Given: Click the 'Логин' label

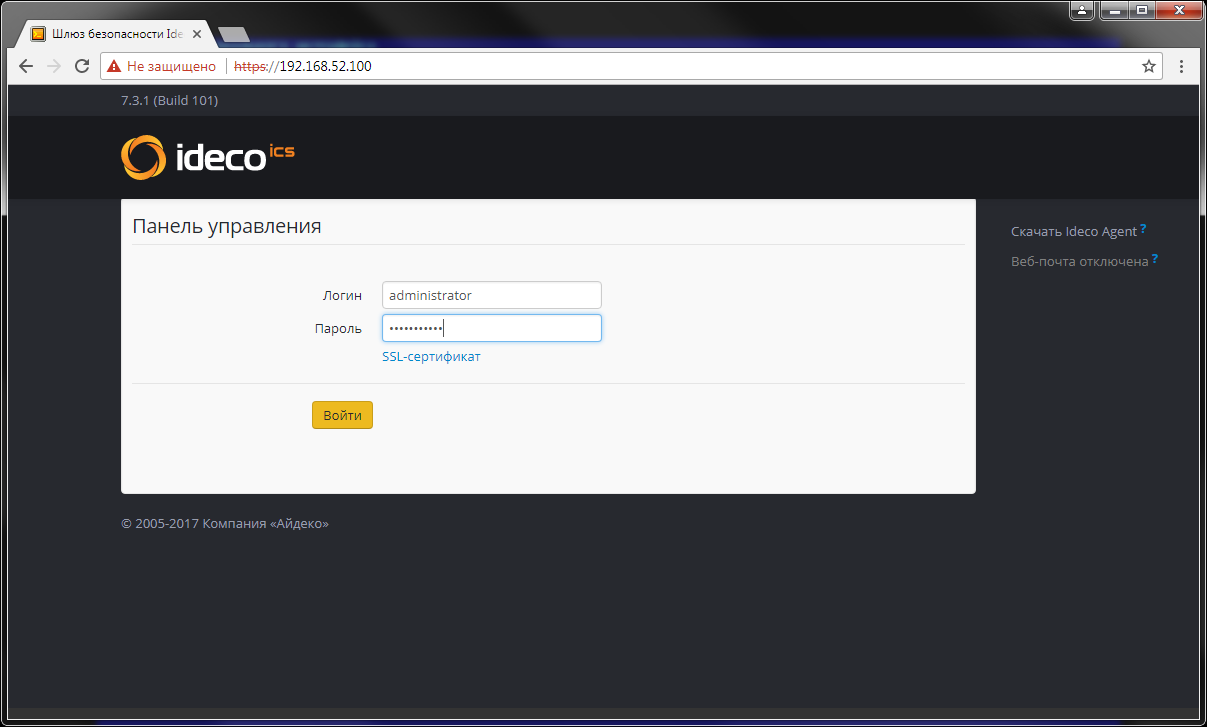Looking at the screenshot, I should coord(342,296).
